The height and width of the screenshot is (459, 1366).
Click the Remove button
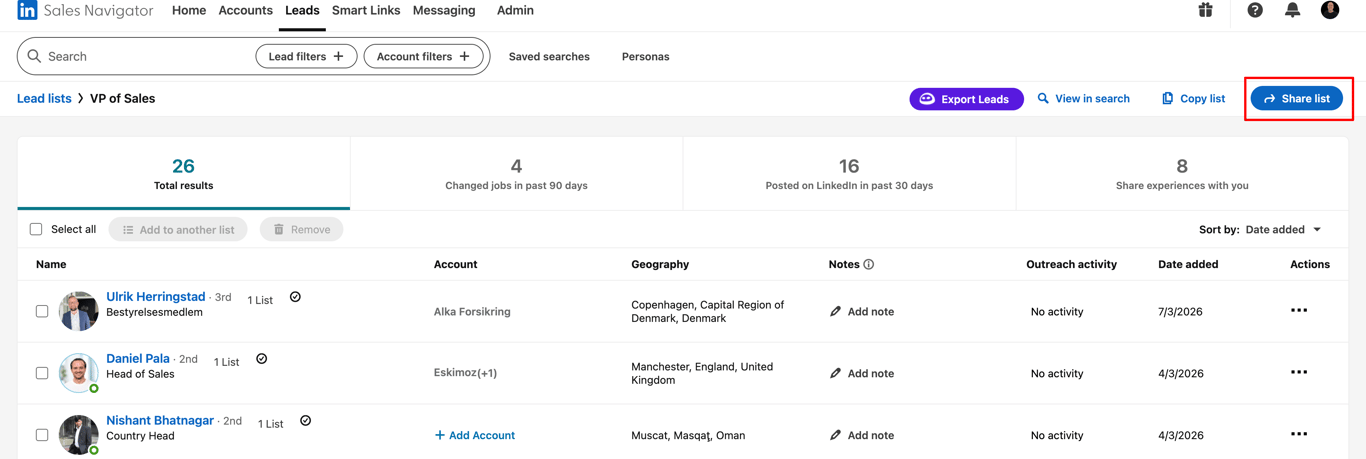coord(301,229)
